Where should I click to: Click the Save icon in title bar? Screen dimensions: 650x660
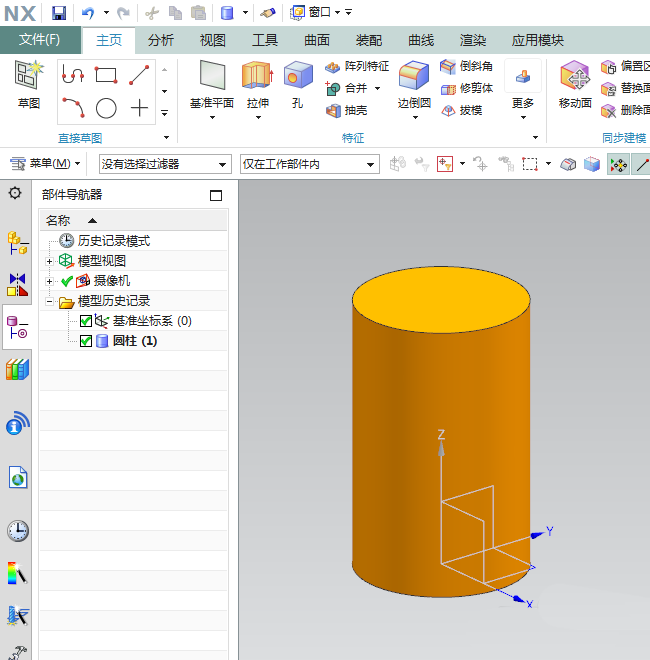[x=59, y=12]
